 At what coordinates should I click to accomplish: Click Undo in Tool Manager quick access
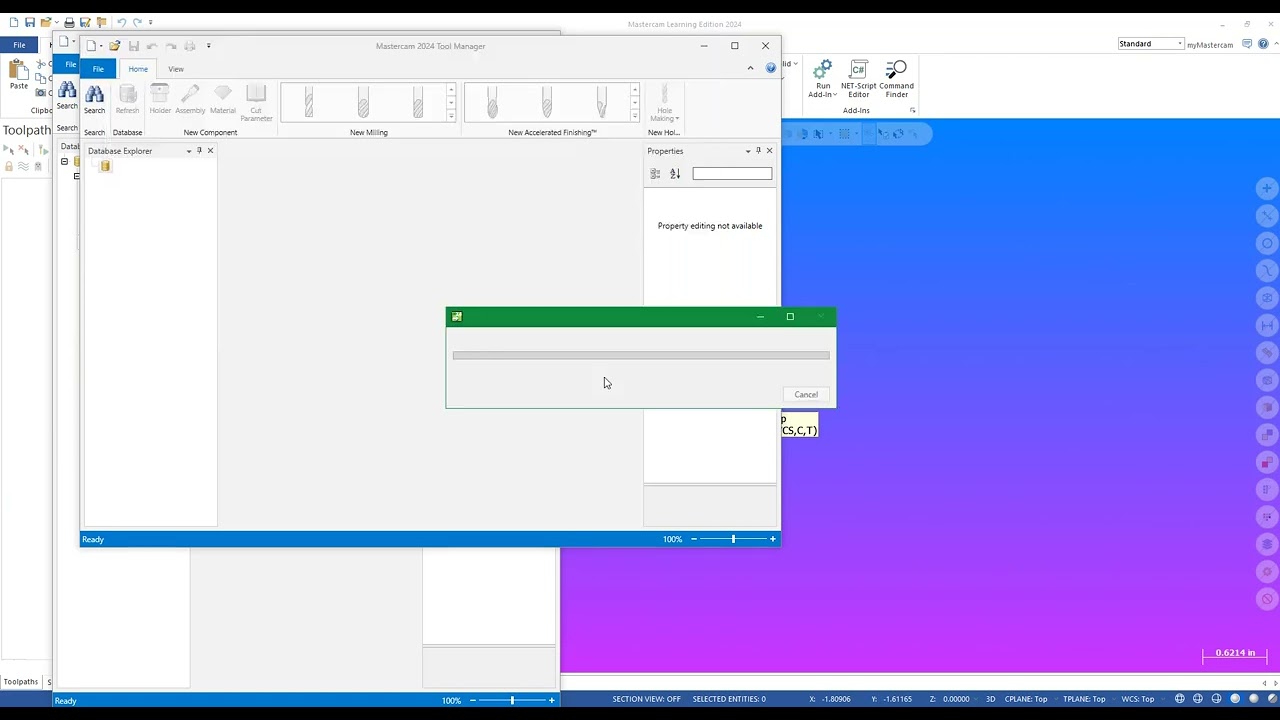pyautogui.click(x=152, y=46)
